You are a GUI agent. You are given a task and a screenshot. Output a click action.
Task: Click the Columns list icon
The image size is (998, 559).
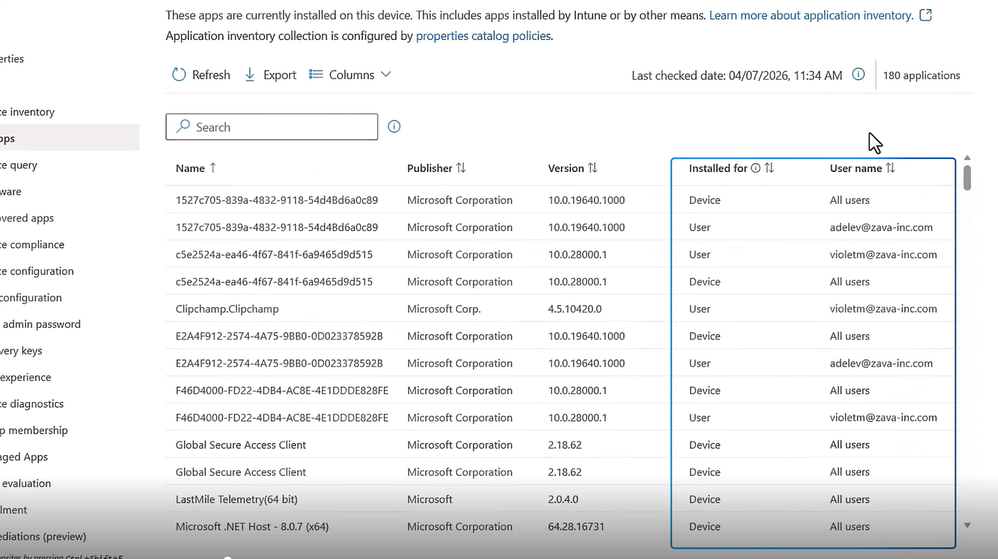pos(316,75)
